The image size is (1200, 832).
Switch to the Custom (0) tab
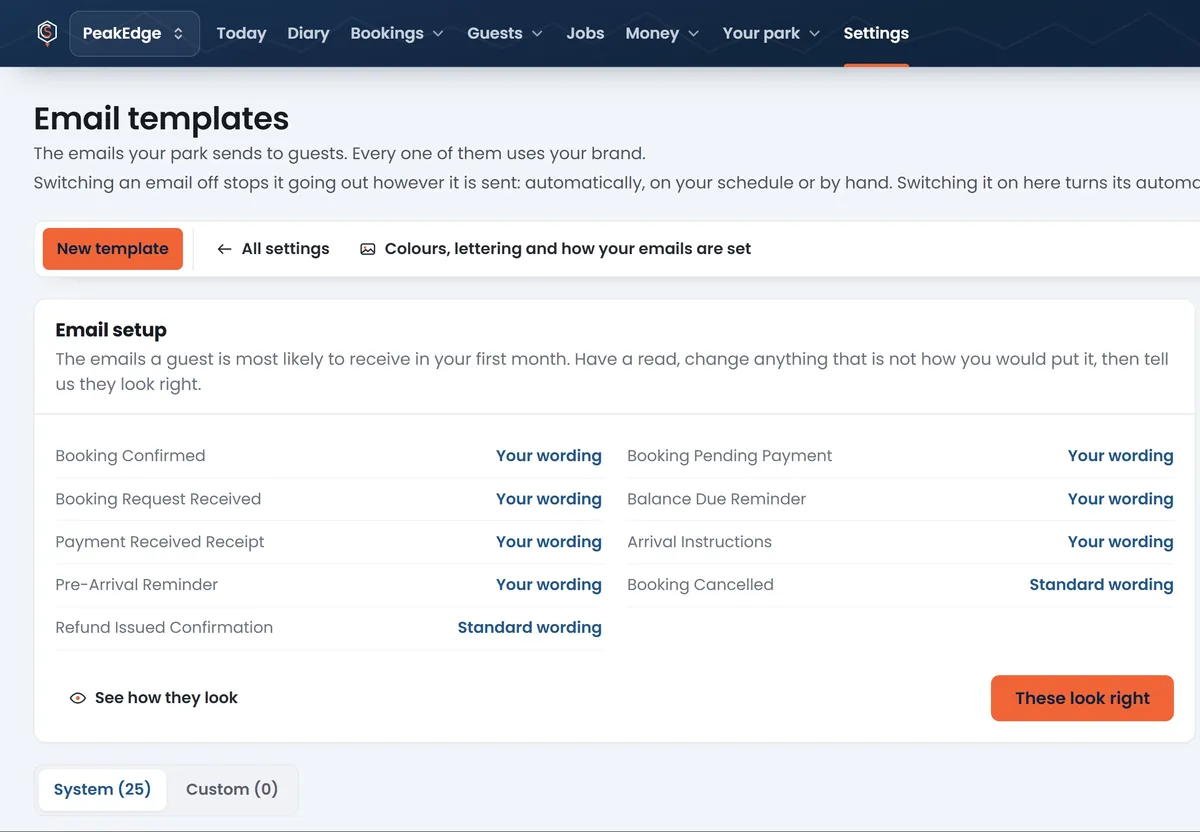pyautogui.click(x=232, y=789)
